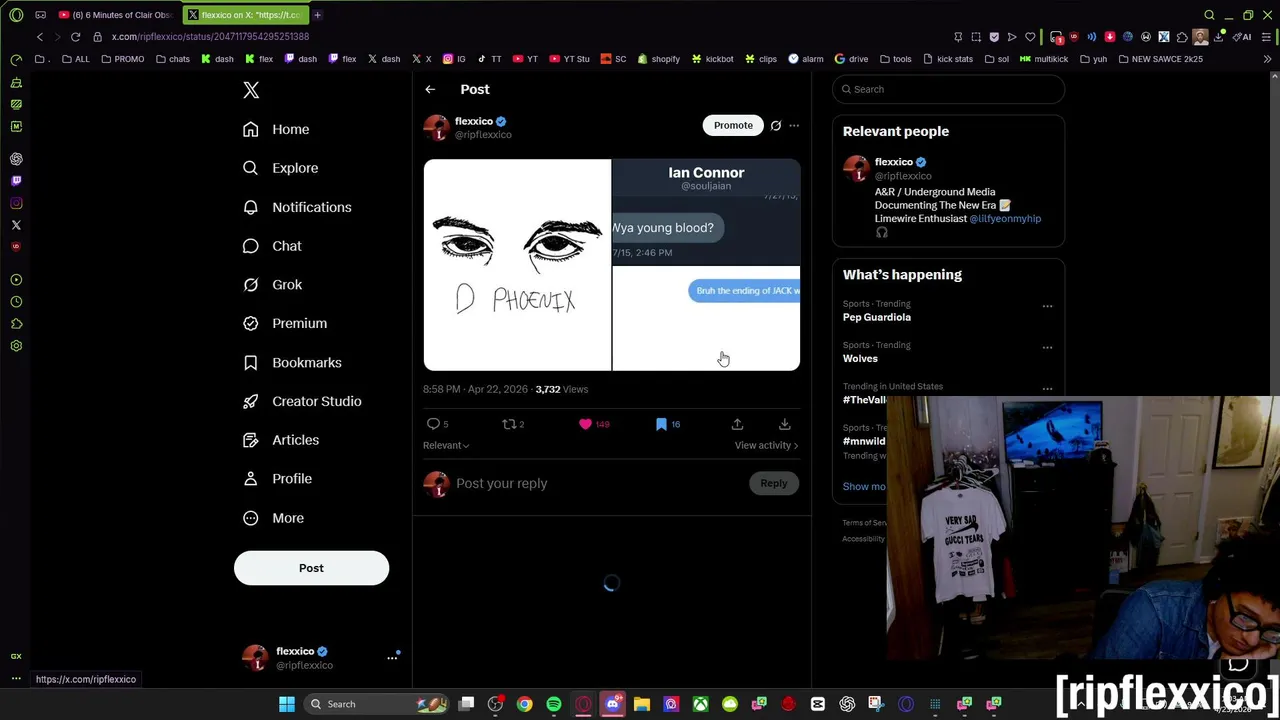The height and width of the screenshot is (720, 1280).
Task: Toggle the like heart on the post
Action: click(585, 424)
